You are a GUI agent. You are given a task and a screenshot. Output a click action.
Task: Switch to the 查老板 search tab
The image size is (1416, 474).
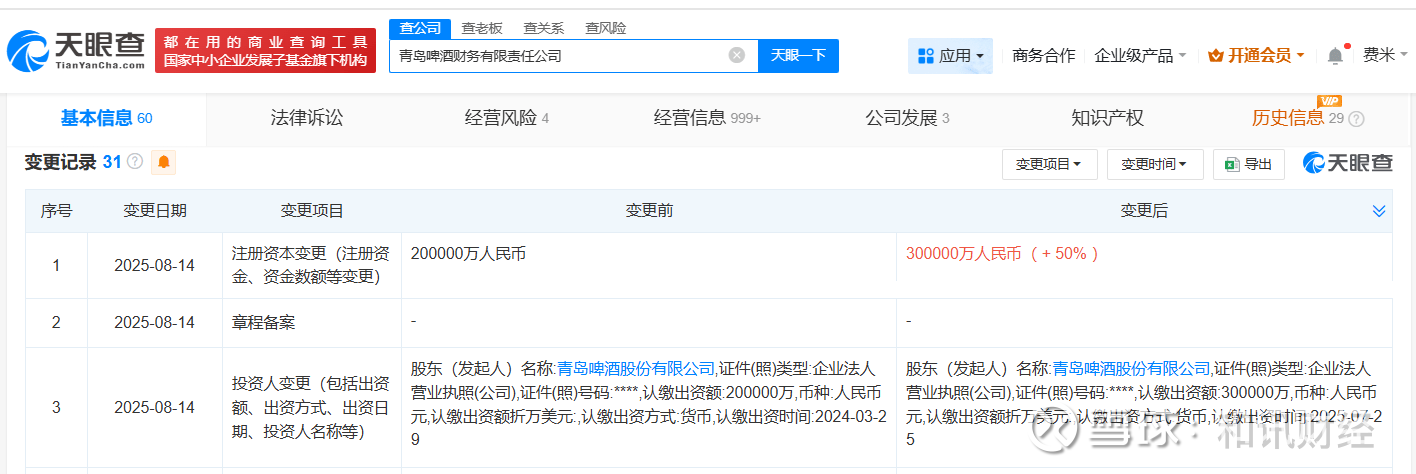pyautogui.click(x=482, y=28)
